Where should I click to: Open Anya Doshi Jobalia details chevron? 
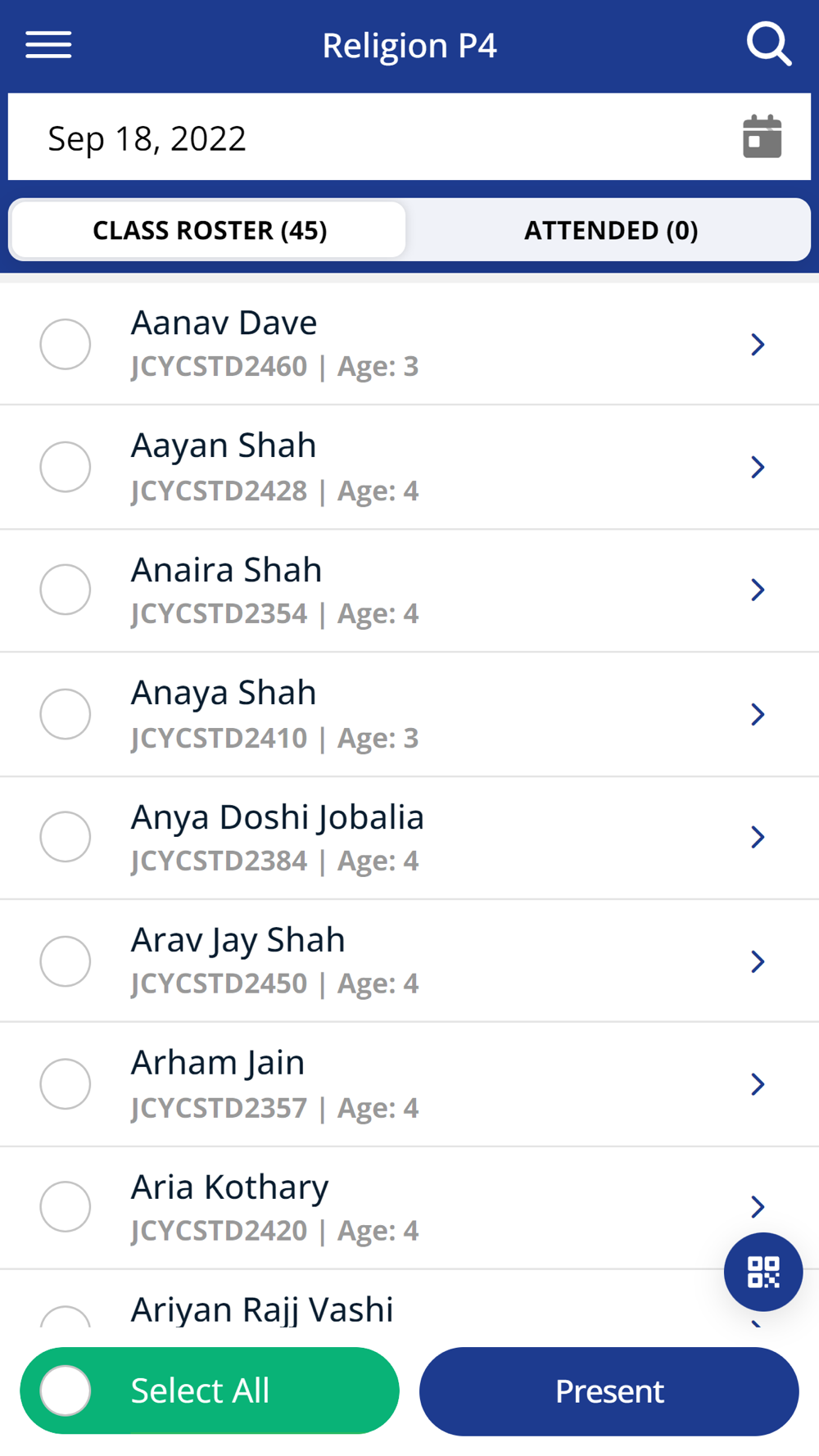coord(758,837)
